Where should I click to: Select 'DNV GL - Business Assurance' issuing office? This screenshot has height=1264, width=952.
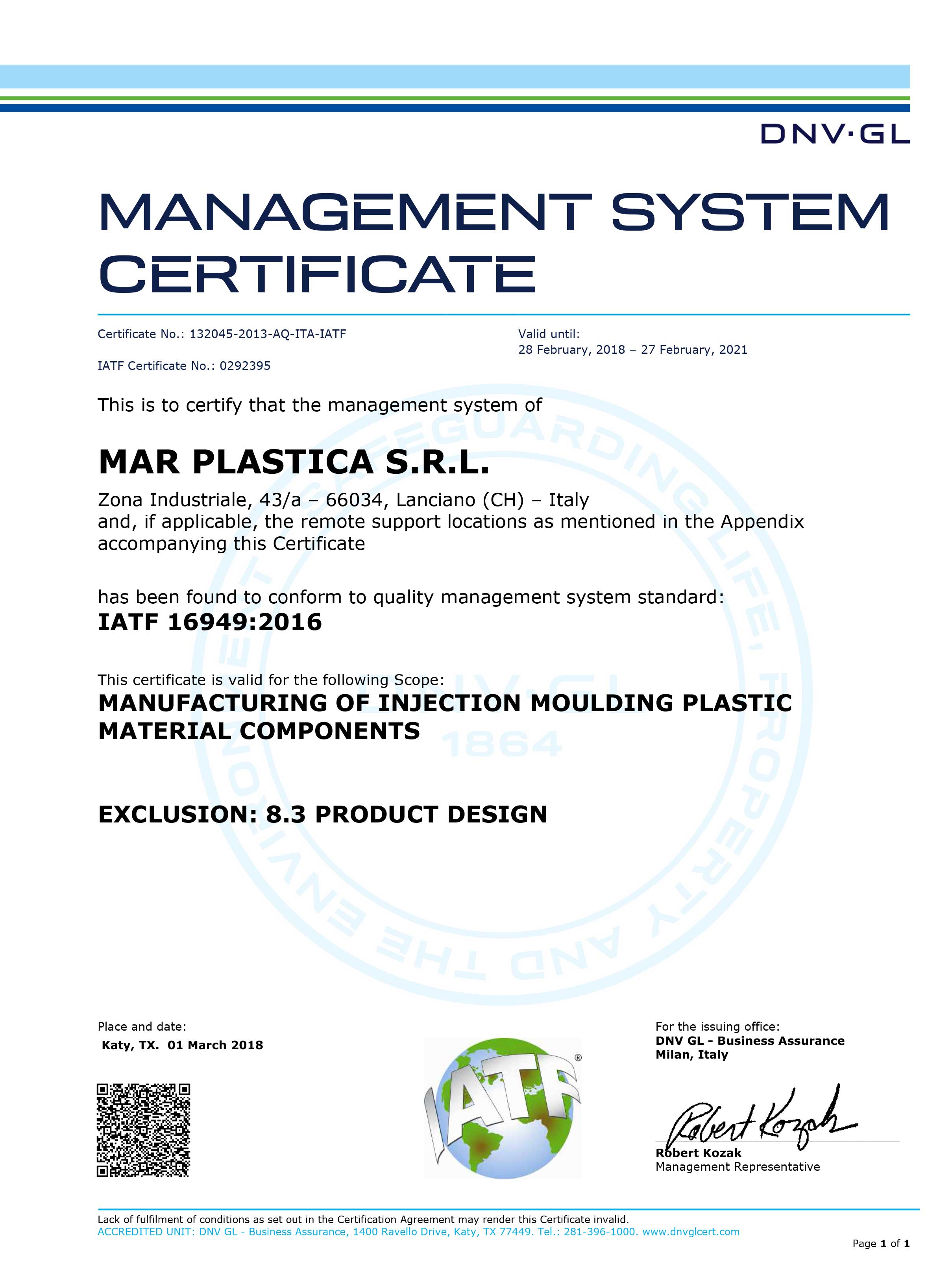coord(750,1040)
